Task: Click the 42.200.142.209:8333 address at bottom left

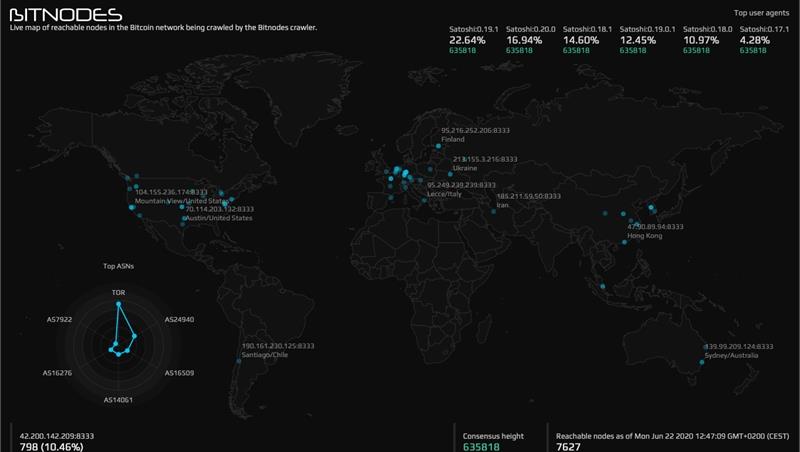Action: 57,436
